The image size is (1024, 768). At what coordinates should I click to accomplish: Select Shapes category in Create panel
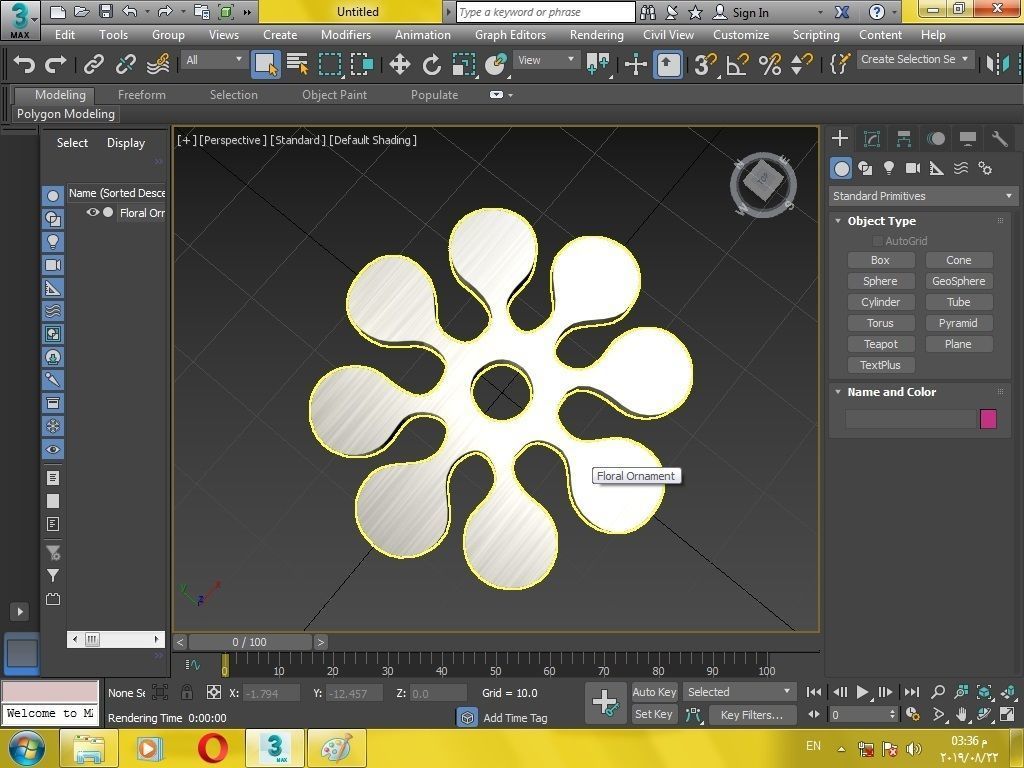[865, 168]
